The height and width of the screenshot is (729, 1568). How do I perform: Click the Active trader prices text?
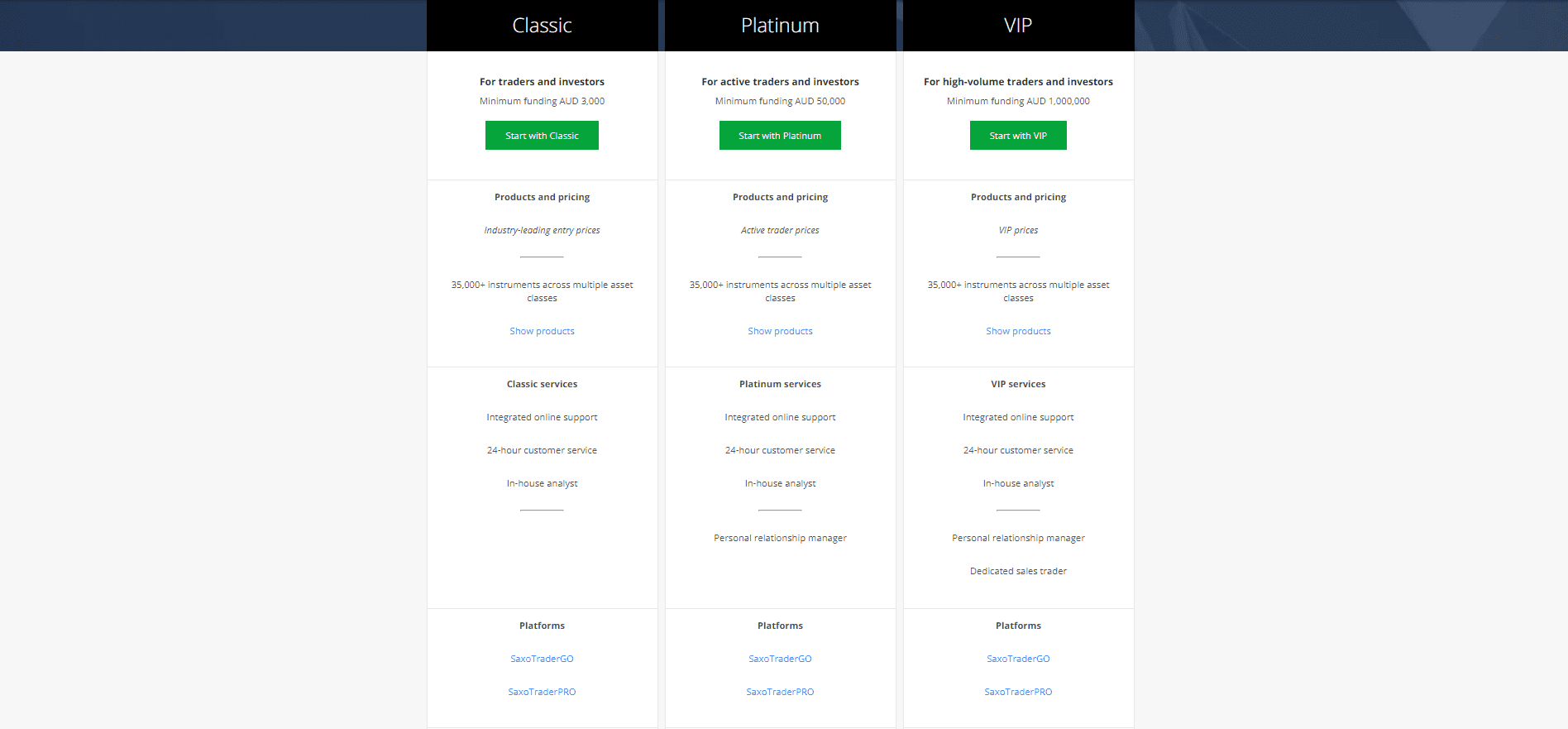780,230
